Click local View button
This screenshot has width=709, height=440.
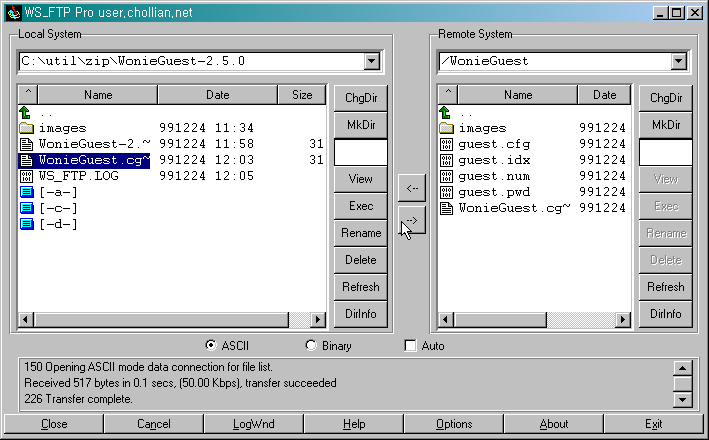(361, 179)
